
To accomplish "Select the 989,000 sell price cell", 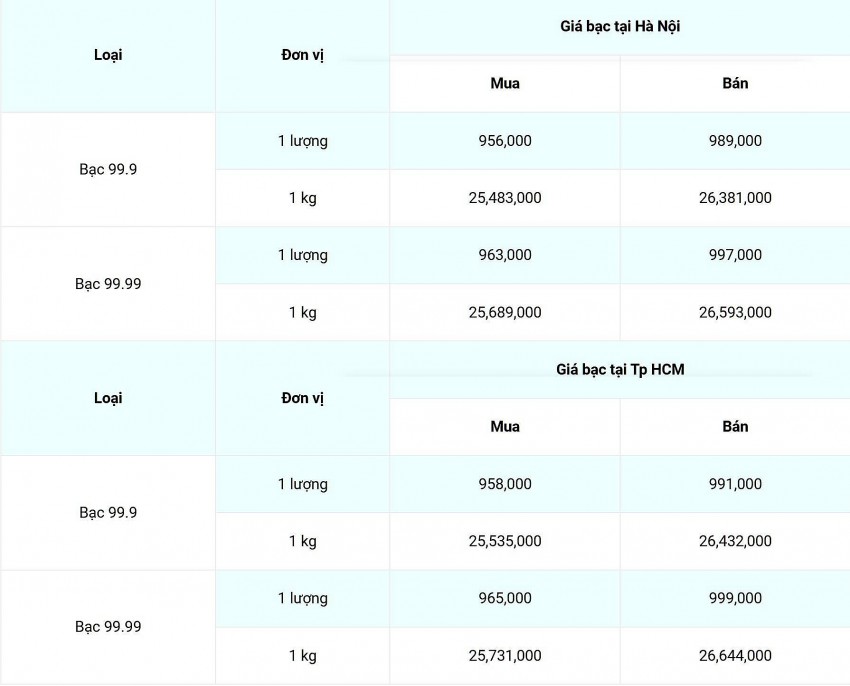I will (735, 141).
